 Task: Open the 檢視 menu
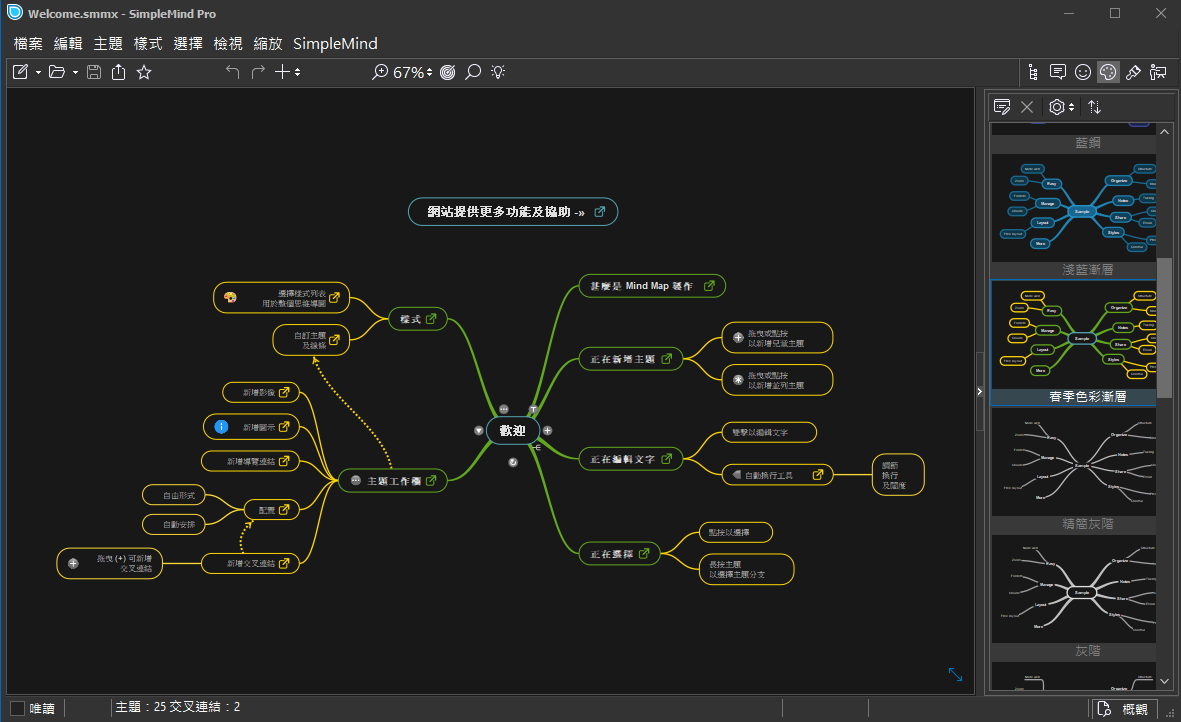point(227,44)
